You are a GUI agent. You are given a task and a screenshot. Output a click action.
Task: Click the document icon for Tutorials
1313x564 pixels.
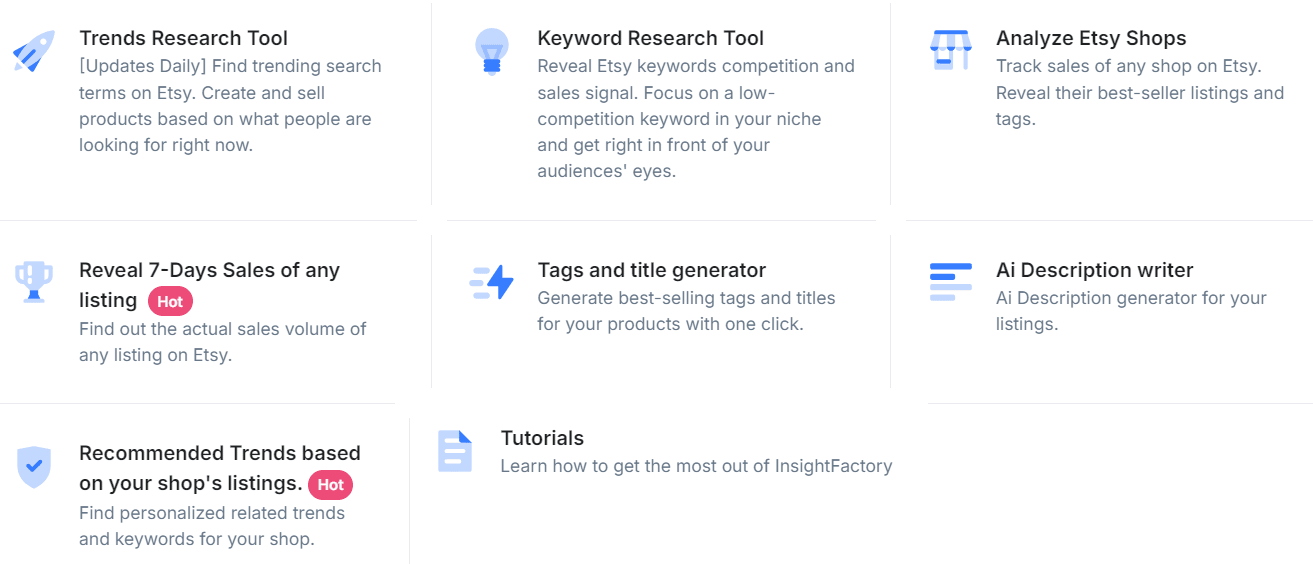[x=454, y=451]
